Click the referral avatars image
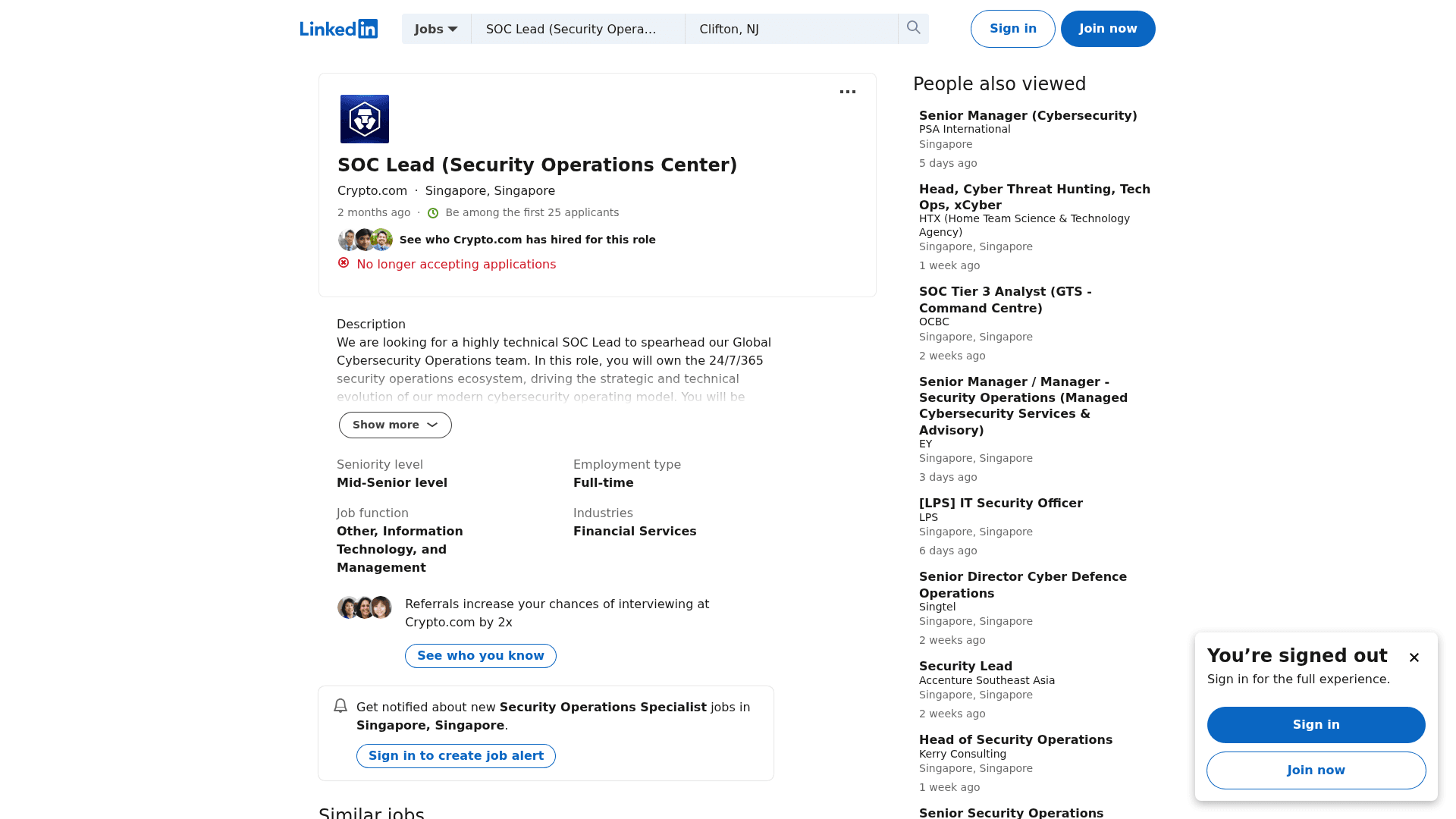Screen dimensions: 1456x819 click(365, 607)
